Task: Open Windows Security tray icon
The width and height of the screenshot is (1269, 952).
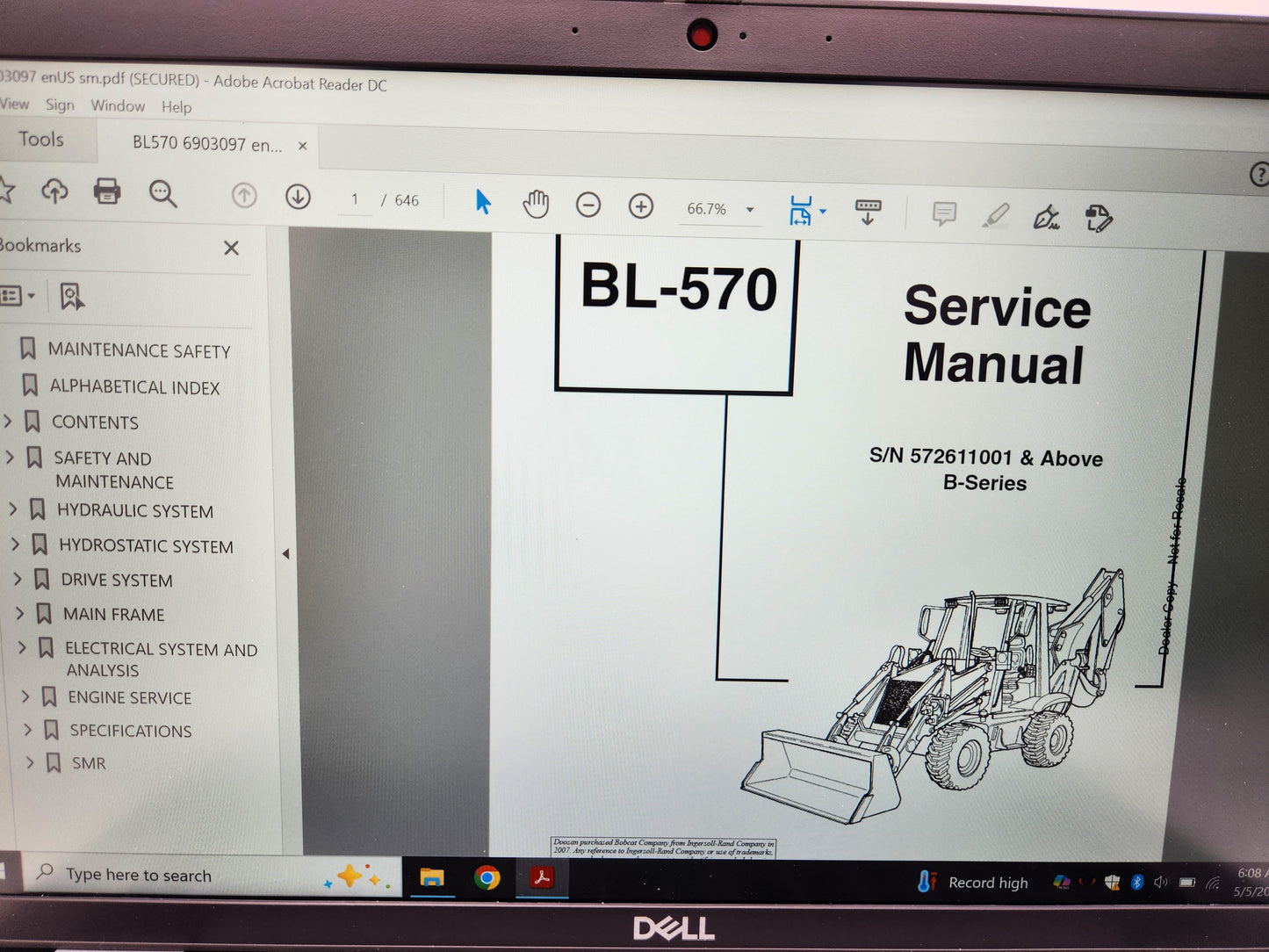Action: [x=1113, y=883]
